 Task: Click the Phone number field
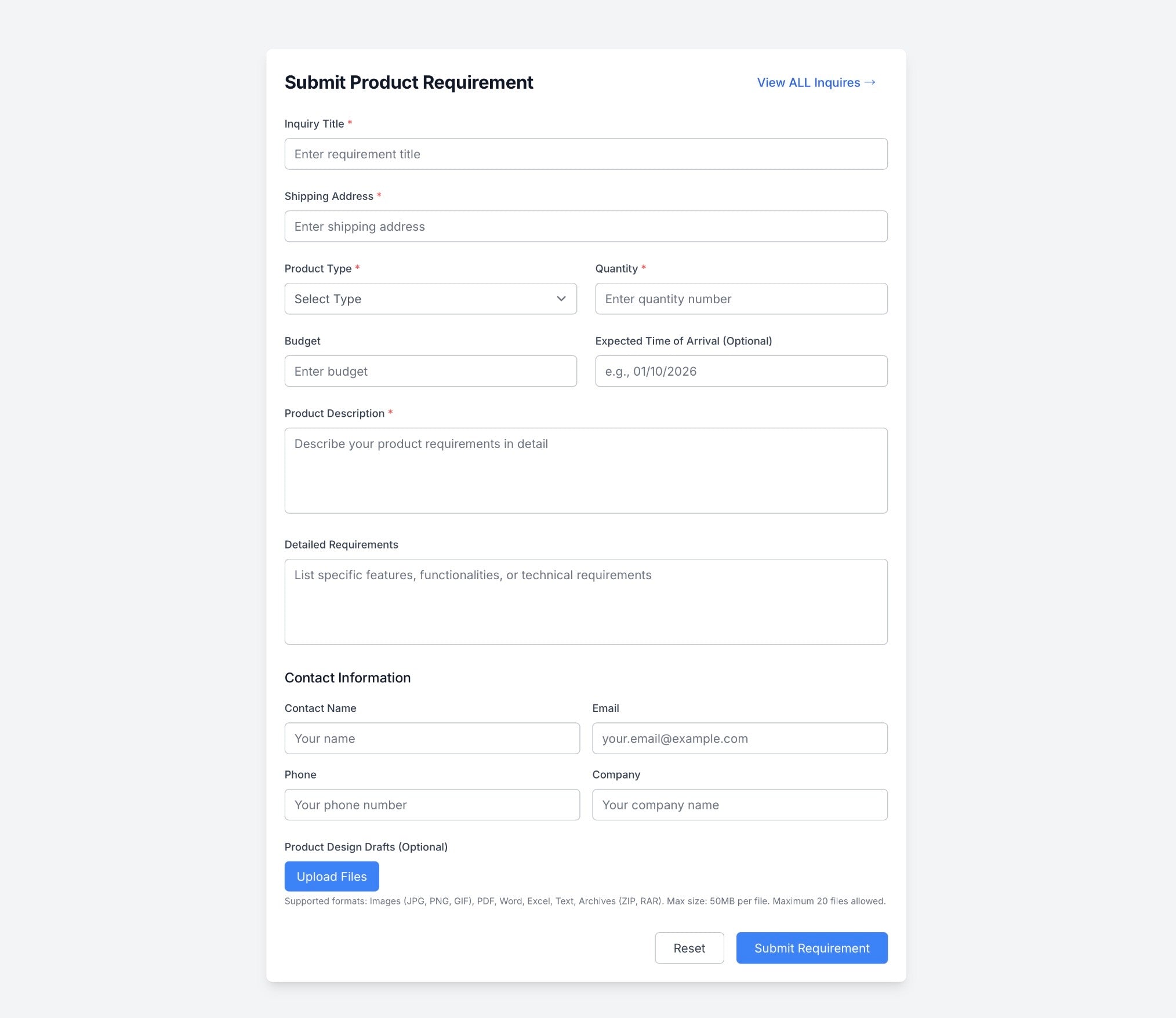pos(432,805)
